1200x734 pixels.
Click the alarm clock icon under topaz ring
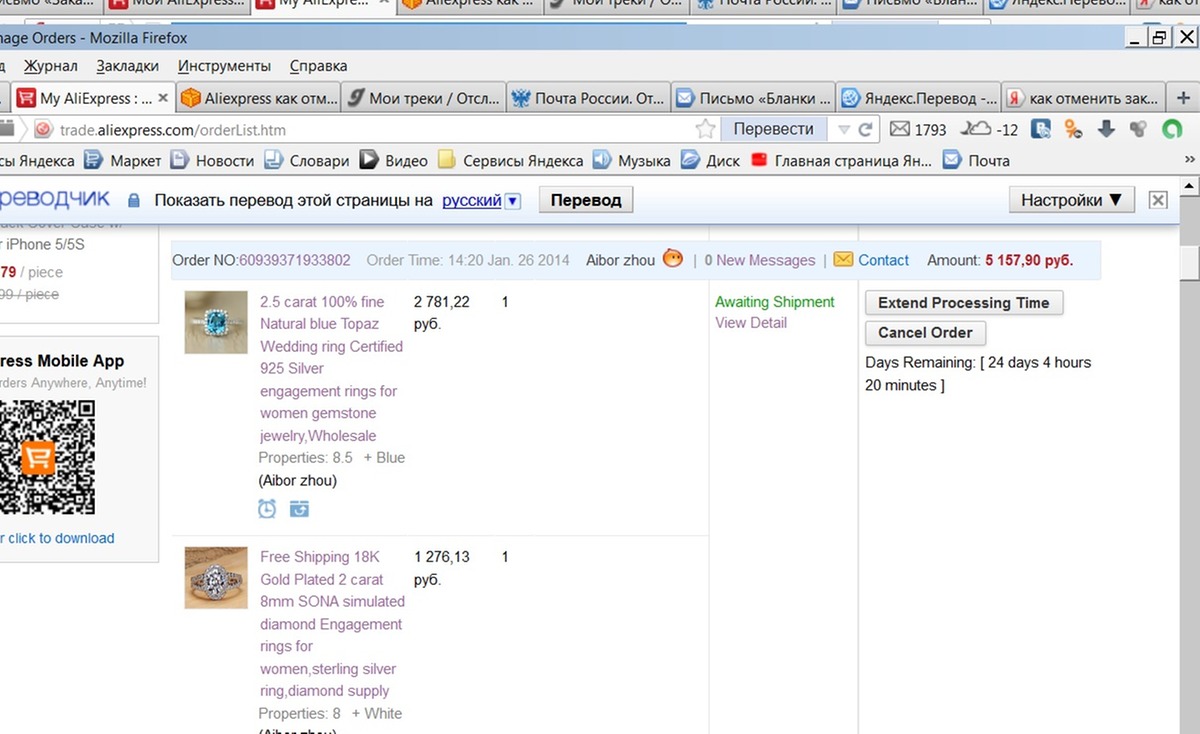click(267, 509)
